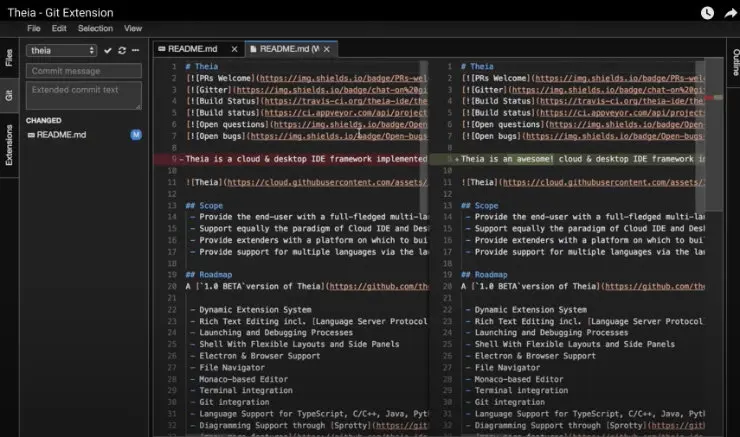
Task: Click 'Shell With Flexible Layouts' line in the right pane
Action: click(x=574, y=345)
